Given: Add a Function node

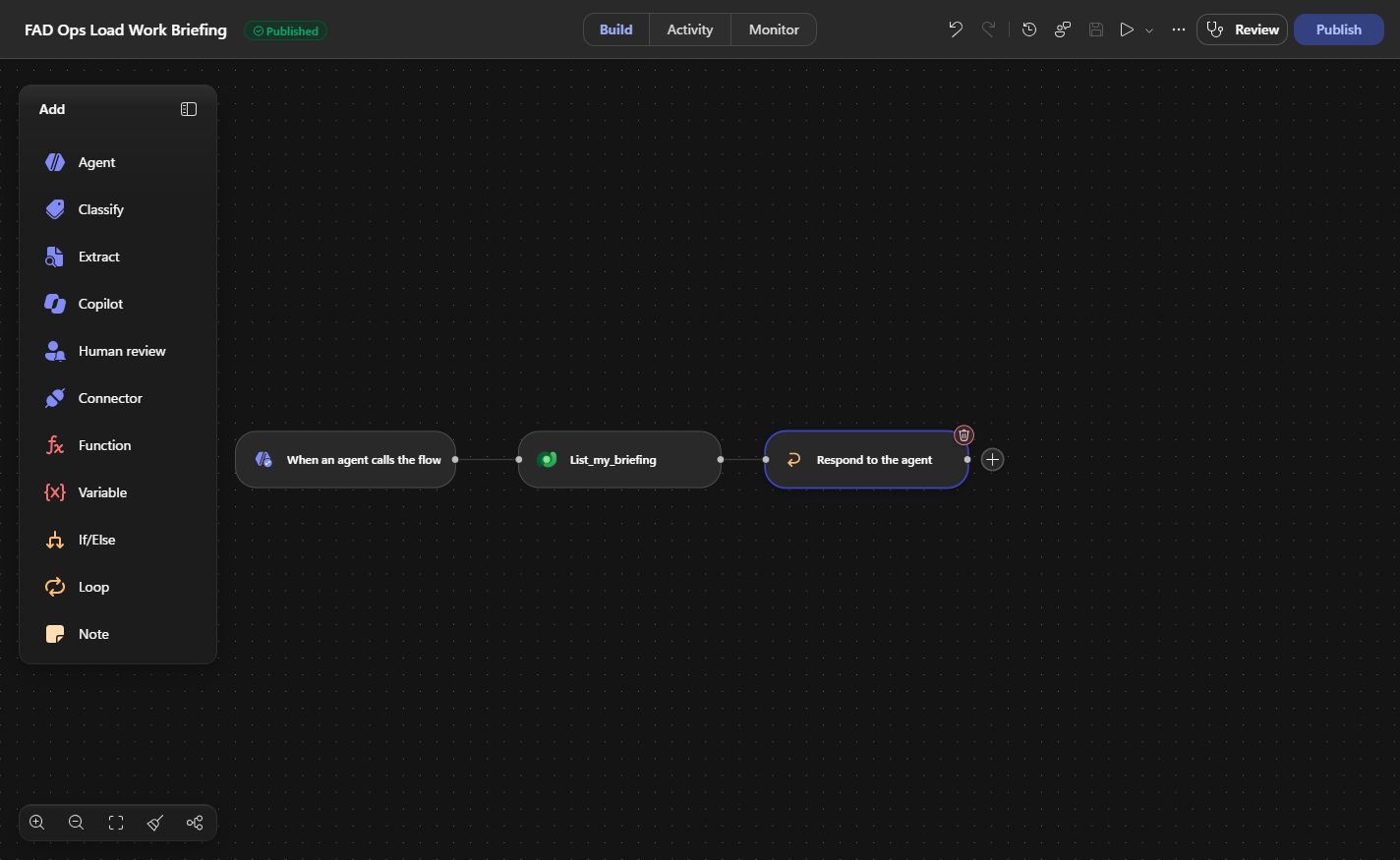Looking at the screenshot, I should (x=118, y=445).
